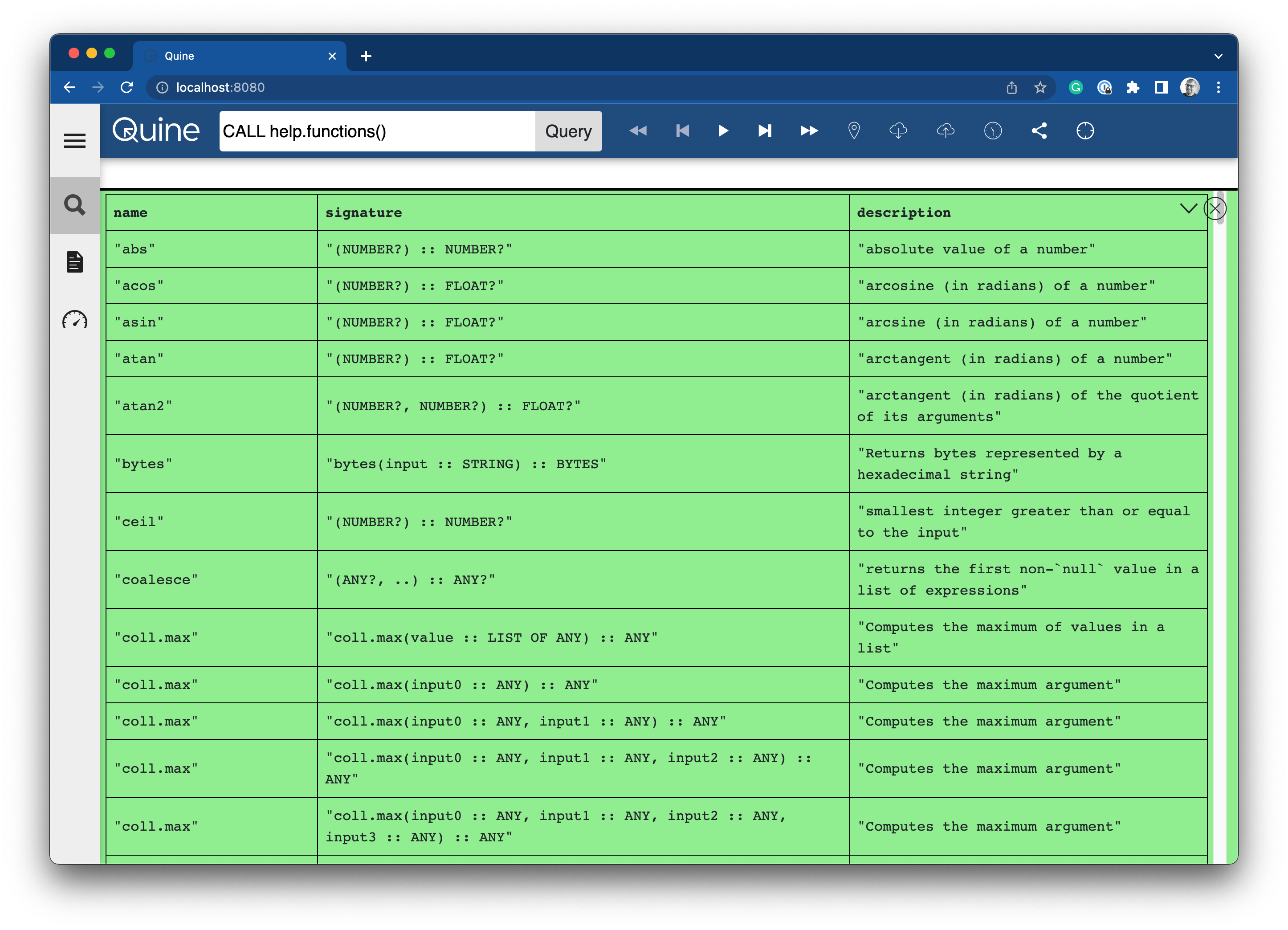This screenshot has width=1288, height=930.
Task: Click the cloud download icon
Action: pos(898,131)
